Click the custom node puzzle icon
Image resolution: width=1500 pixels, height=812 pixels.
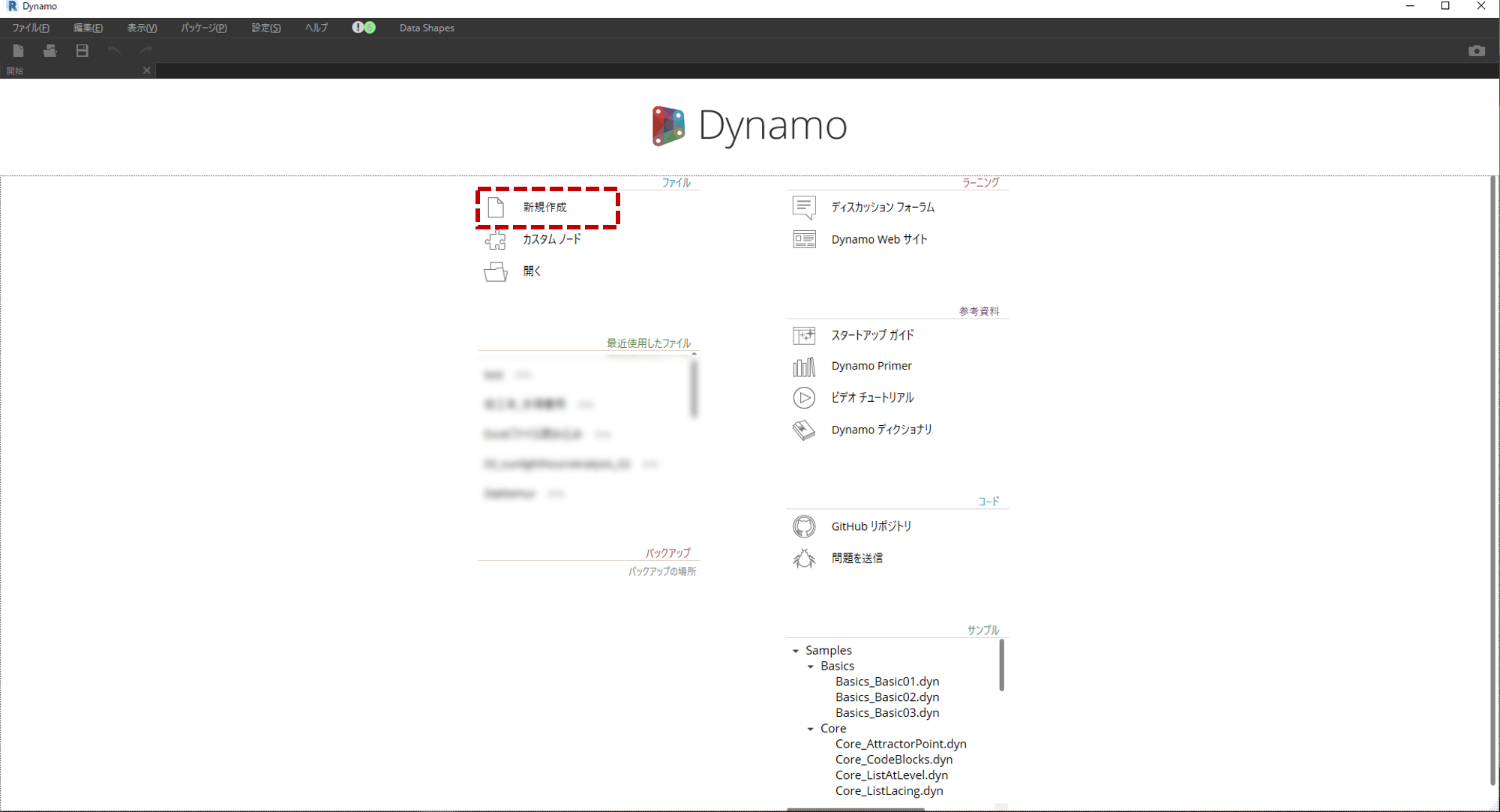(495, 240)
